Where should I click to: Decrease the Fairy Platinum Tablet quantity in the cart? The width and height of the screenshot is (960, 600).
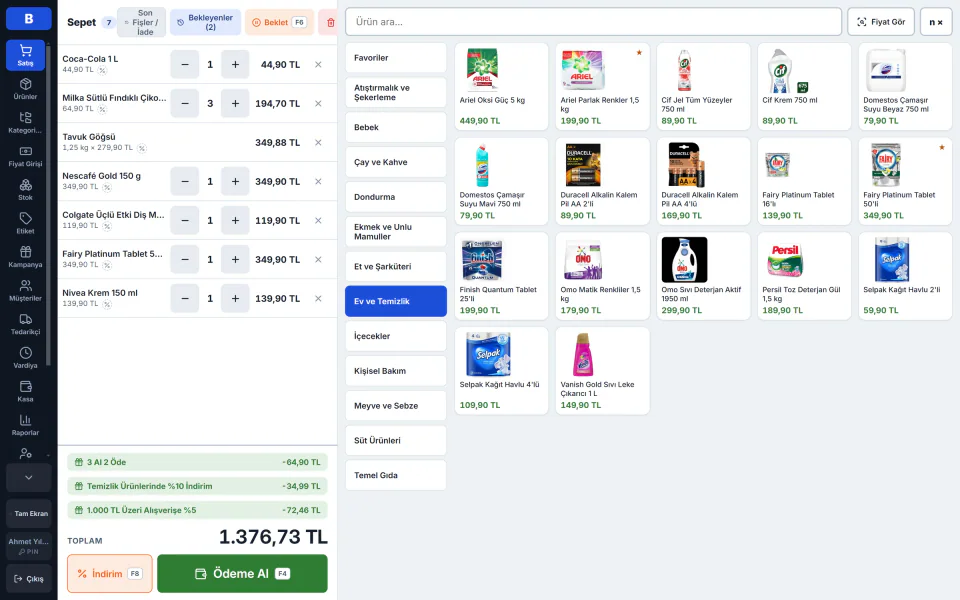[185, 260]
